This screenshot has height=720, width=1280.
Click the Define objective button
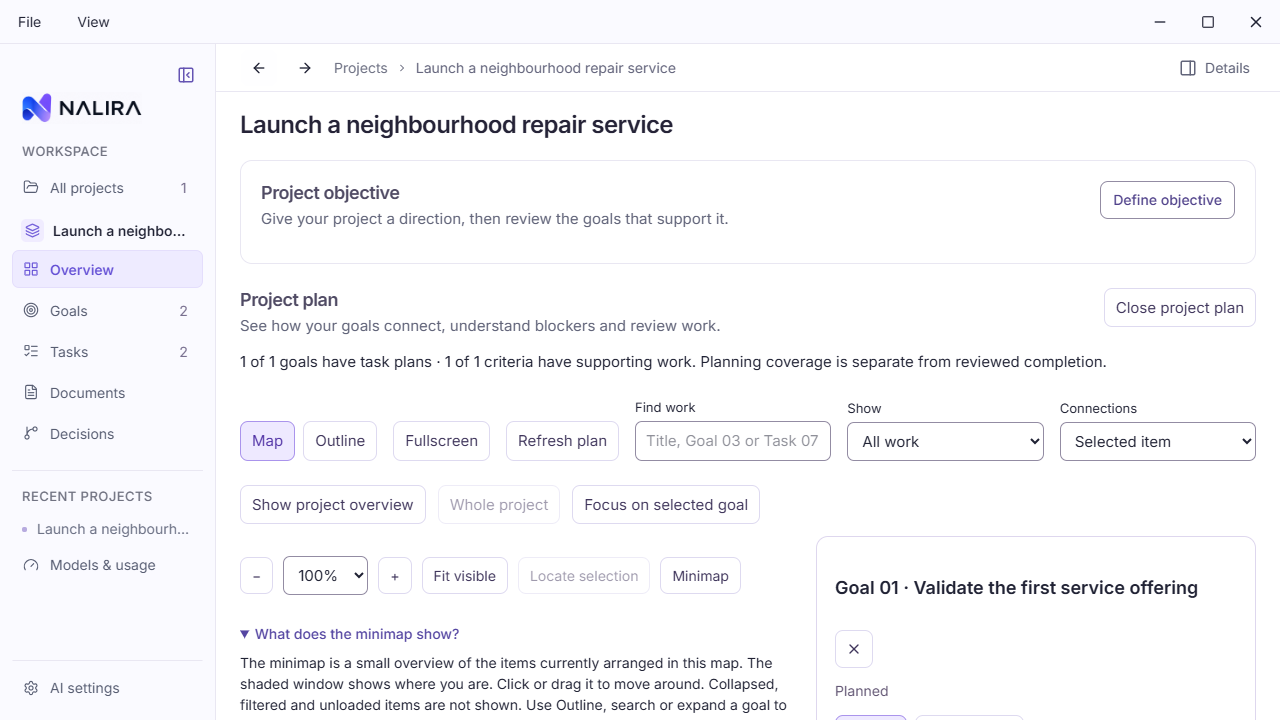(x=1167, y=200)
